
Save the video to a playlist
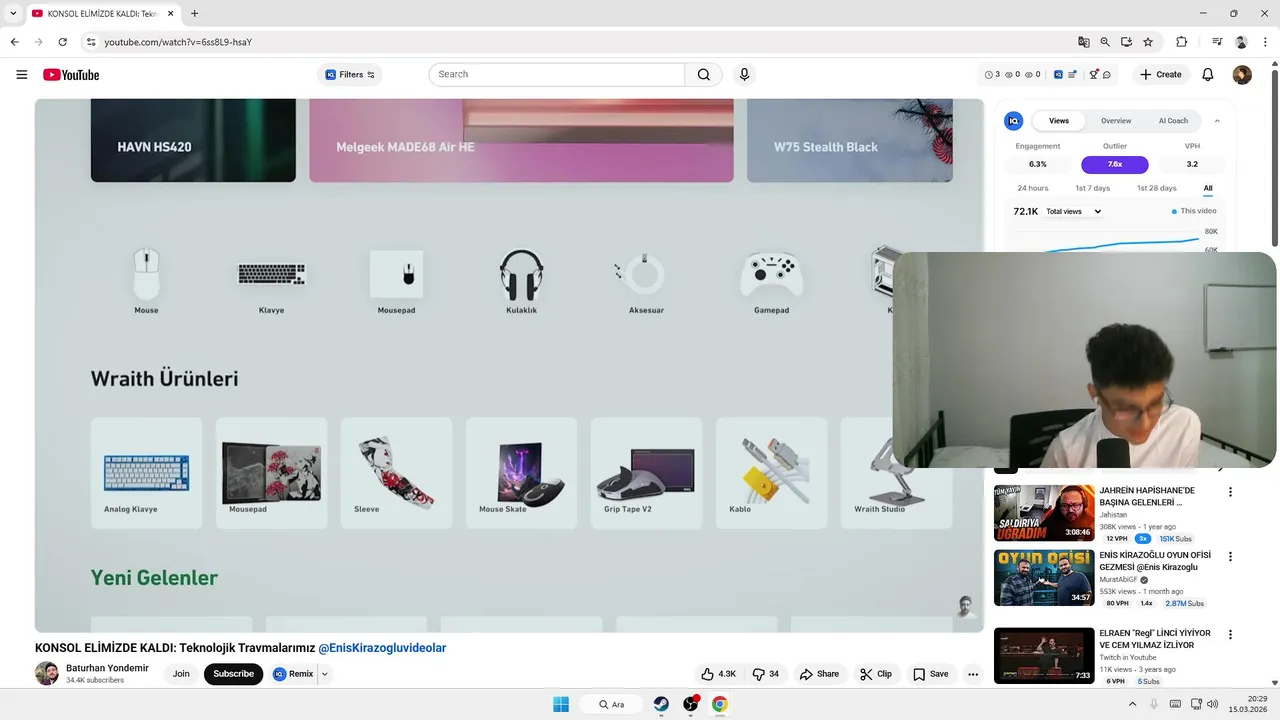point(930,674)
